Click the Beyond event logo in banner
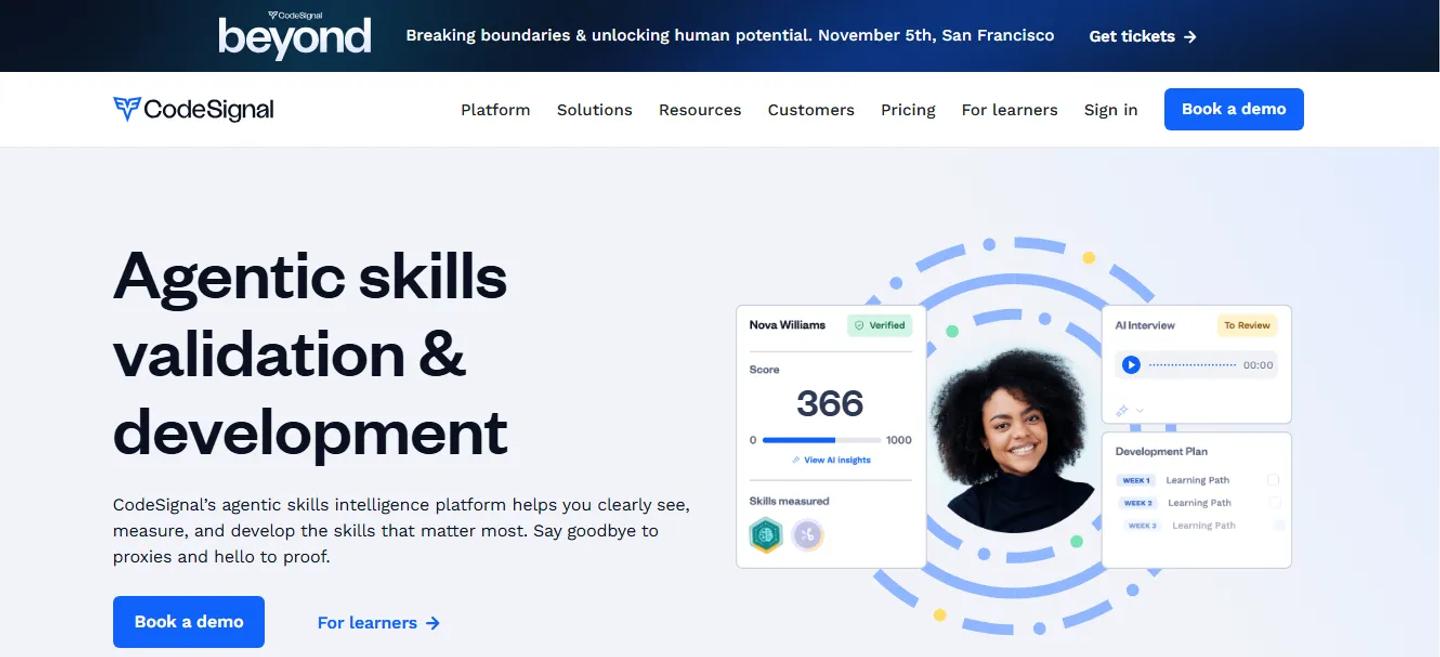The width and height of the screenshot is (1440, 657). [295, 34]
